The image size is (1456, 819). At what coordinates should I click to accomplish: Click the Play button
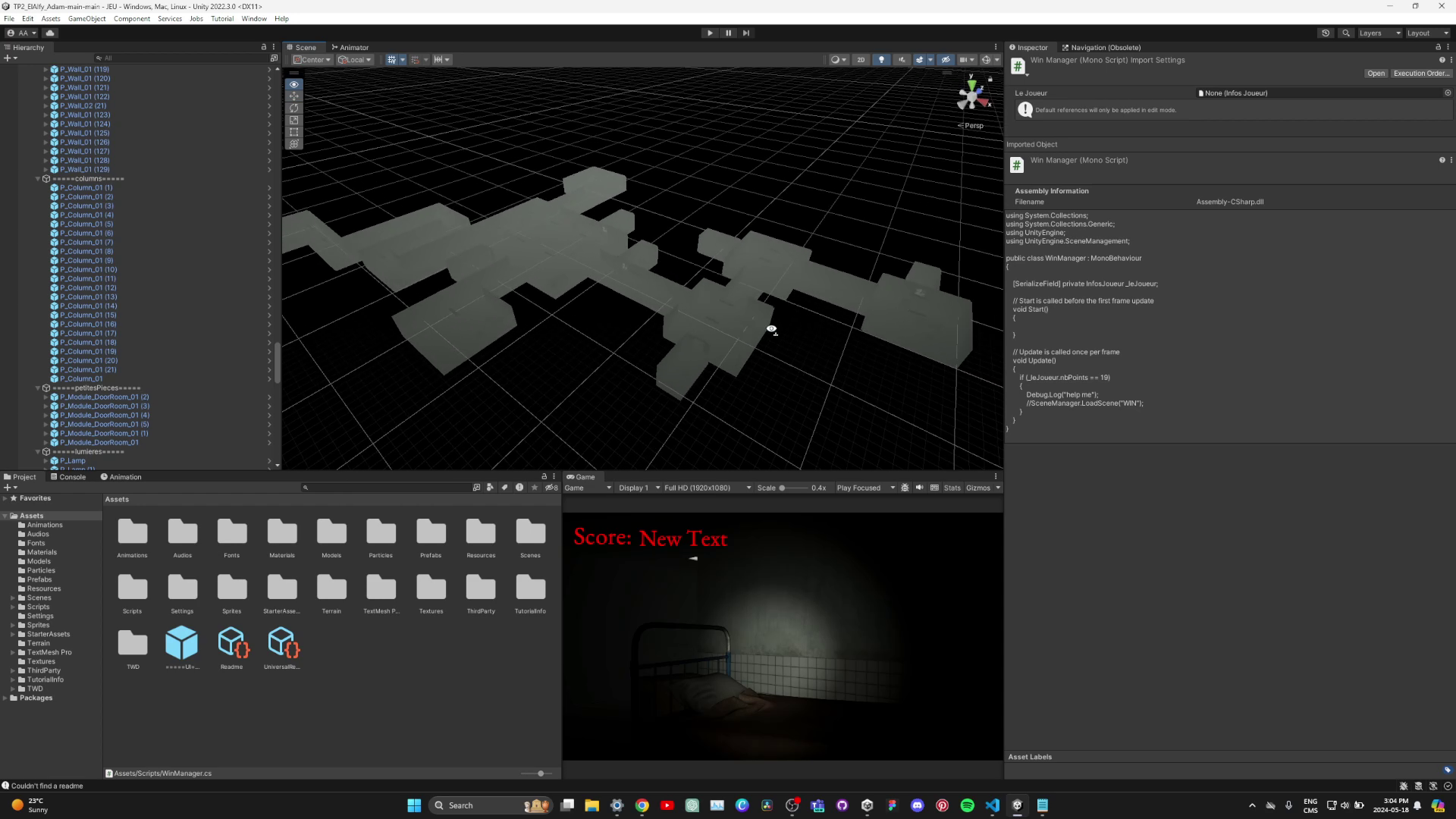pyautogui.click(x=710, y=33)
